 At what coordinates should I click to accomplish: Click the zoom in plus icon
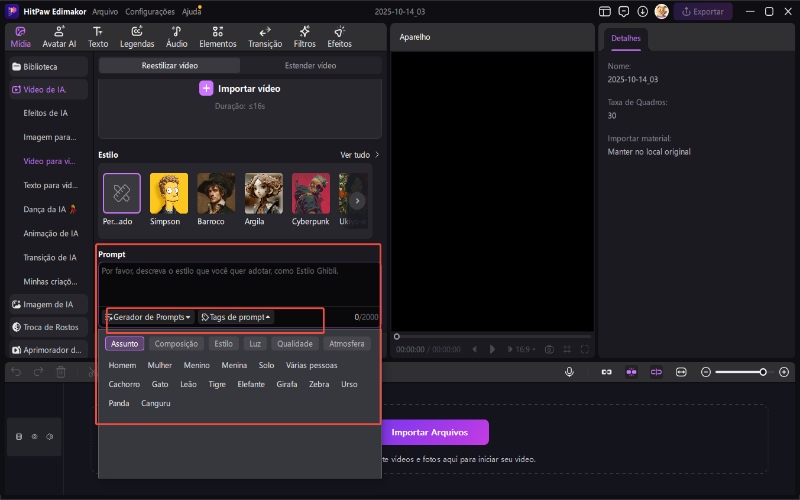click(784, 372)
